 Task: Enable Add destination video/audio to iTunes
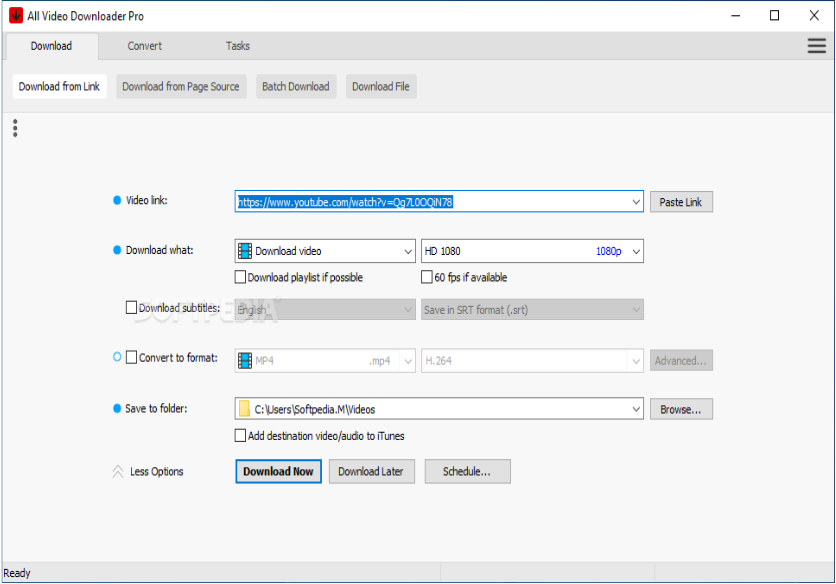[x=240, y=436]
